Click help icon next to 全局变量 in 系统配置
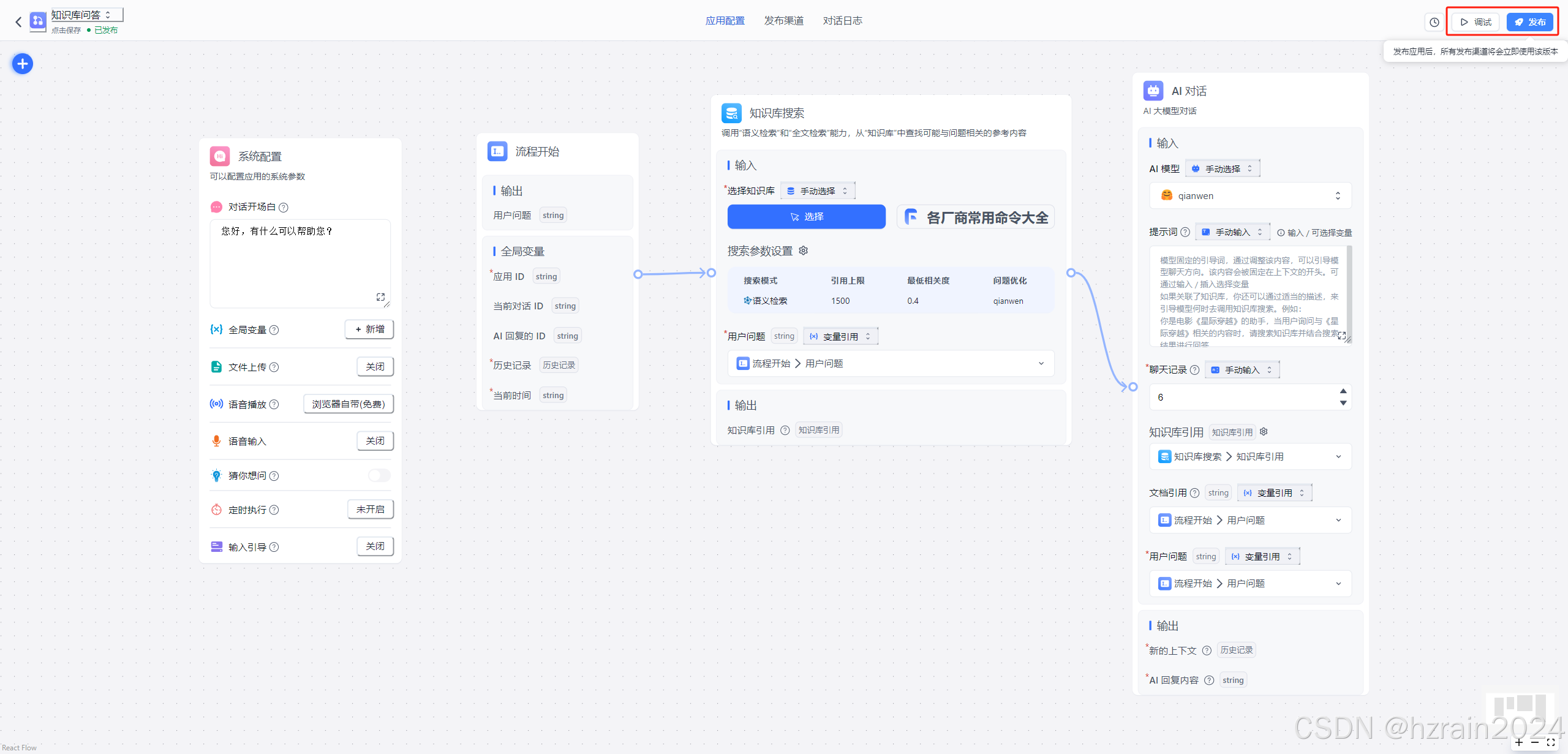The width and height of the screenshot is (1568, 754). 274,330
